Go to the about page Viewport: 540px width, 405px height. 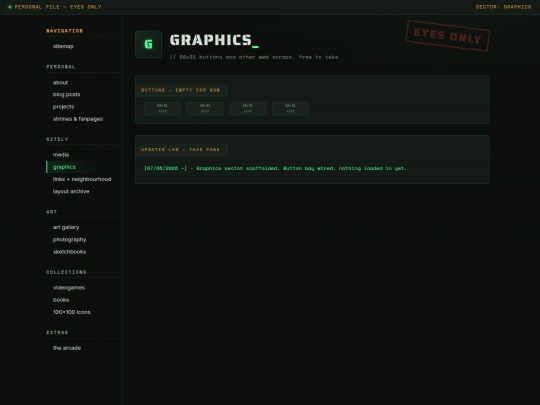(60, 83)
